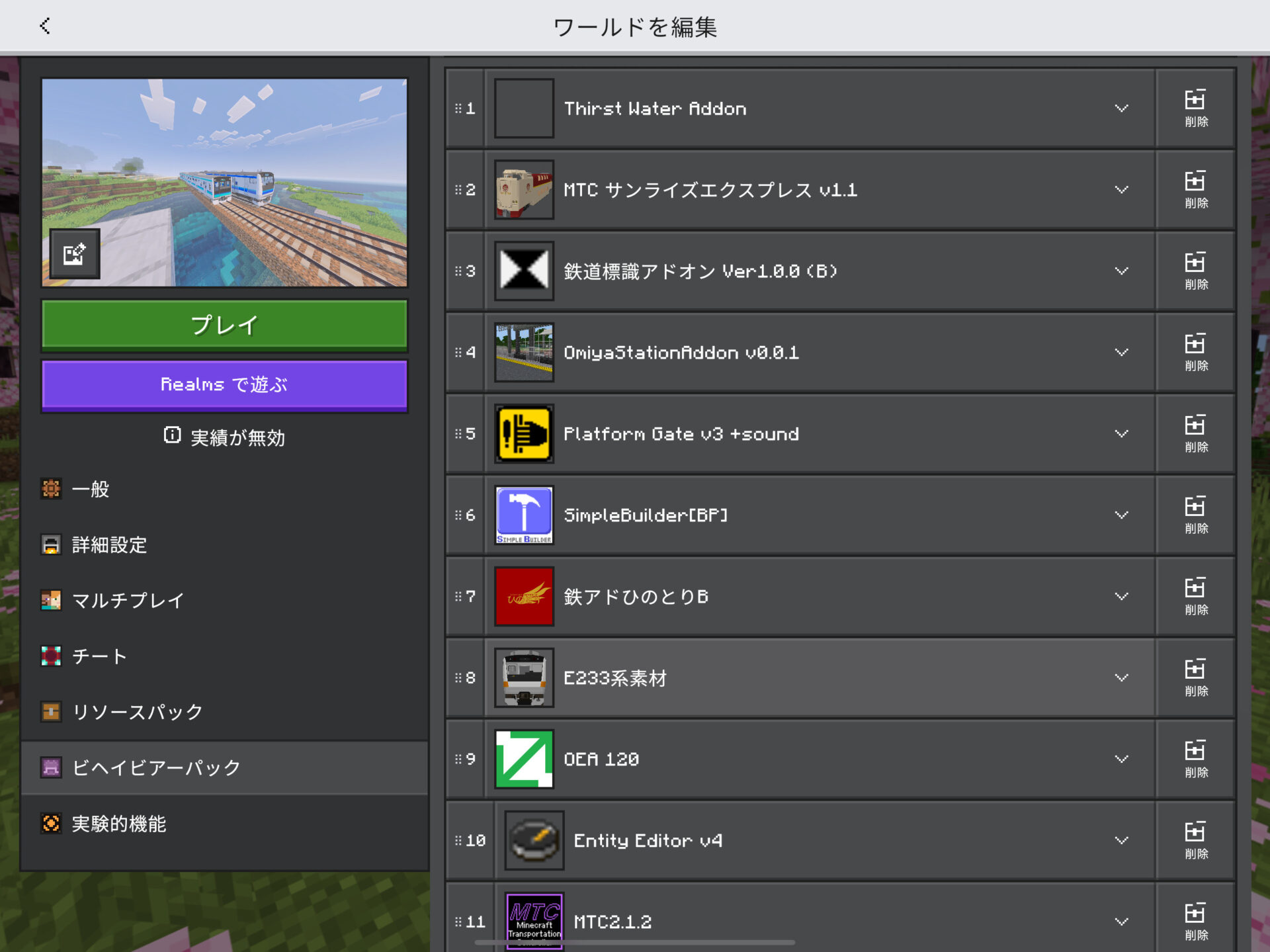Viewport: 1270px width, 952px height.
Task: Click the back arrow in header
Action: [x=45, y=26]
